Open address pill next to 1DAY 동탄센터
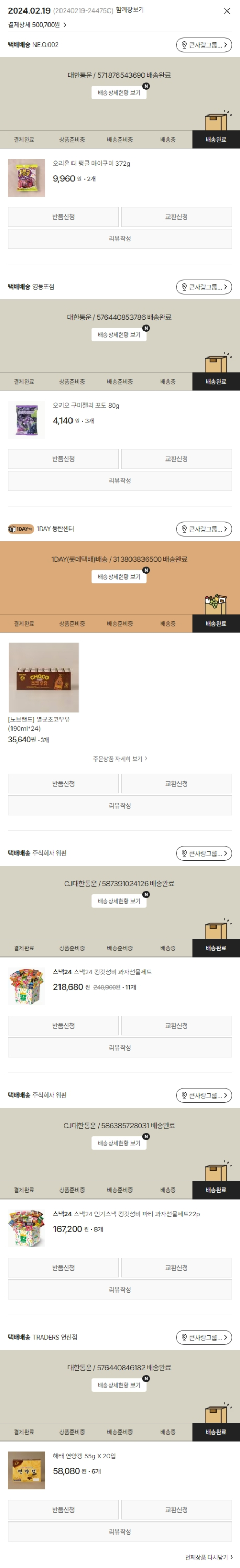This screenshot has width=240, height=1568. coord(204,529)
